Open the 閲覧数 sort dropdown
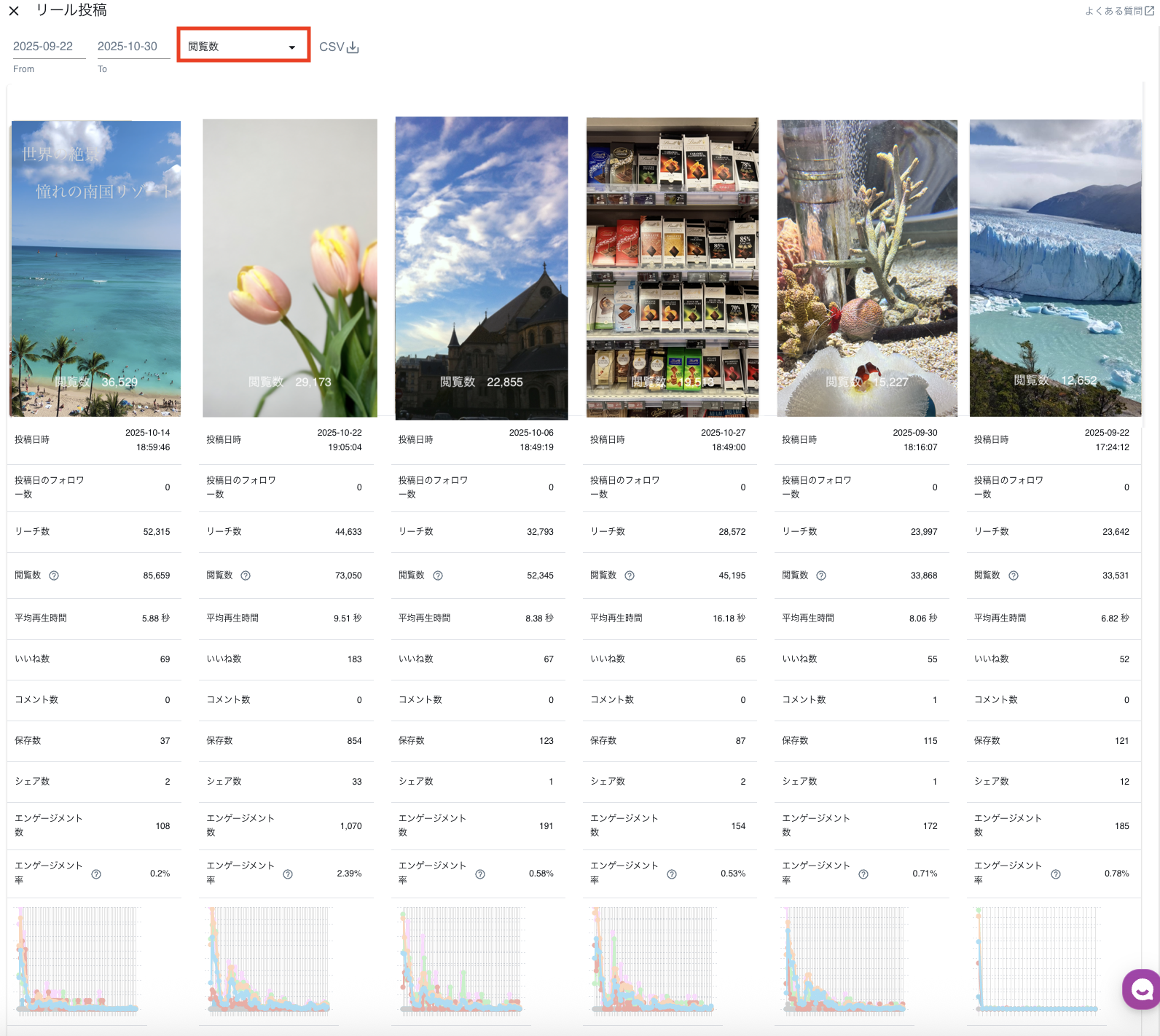This screenshot has height=1036, width=1160. point(243,46)
